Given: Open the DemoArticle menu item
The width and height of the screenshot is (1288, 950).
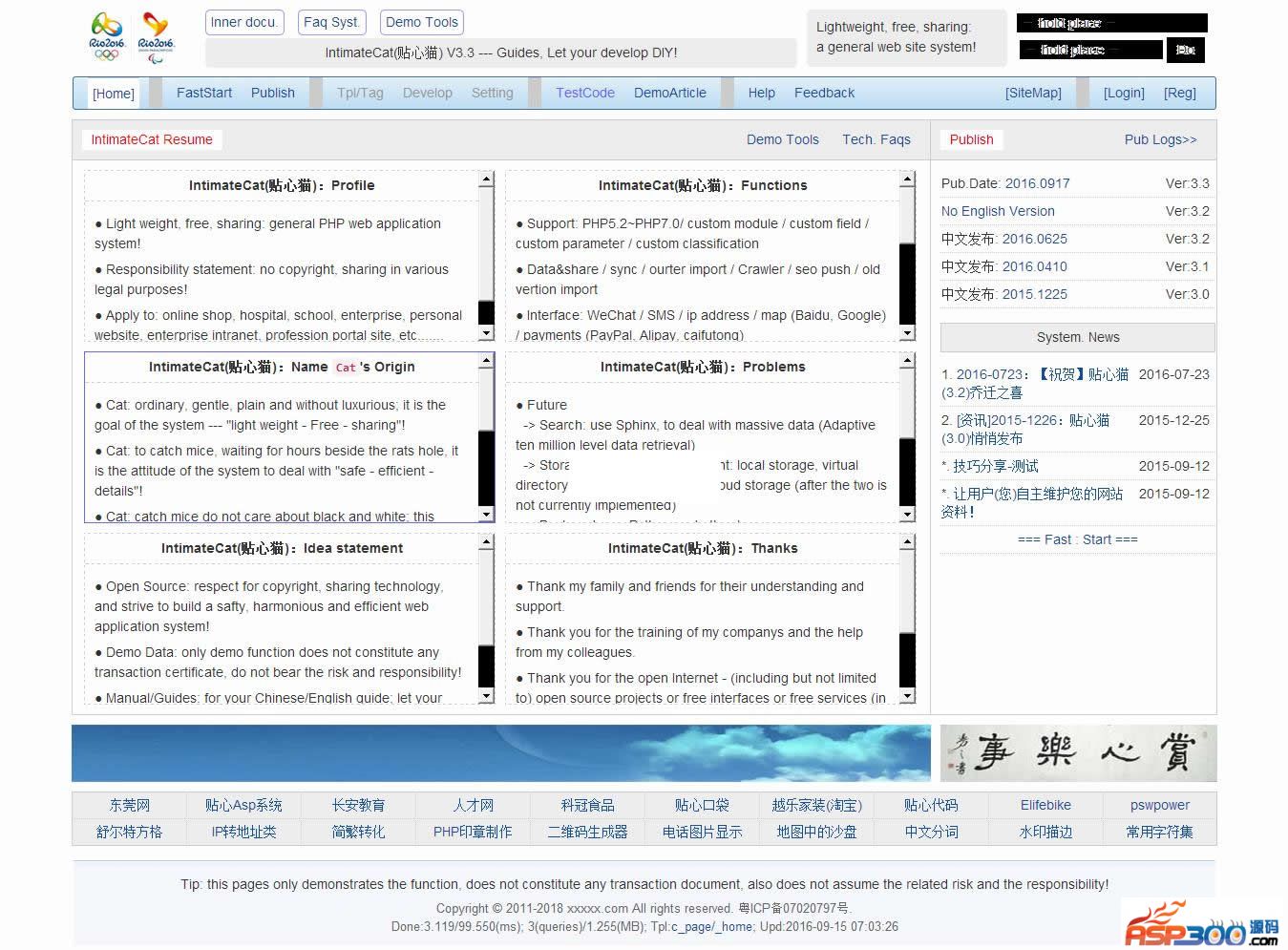Looking at the screenshot, I should [670, 93].
